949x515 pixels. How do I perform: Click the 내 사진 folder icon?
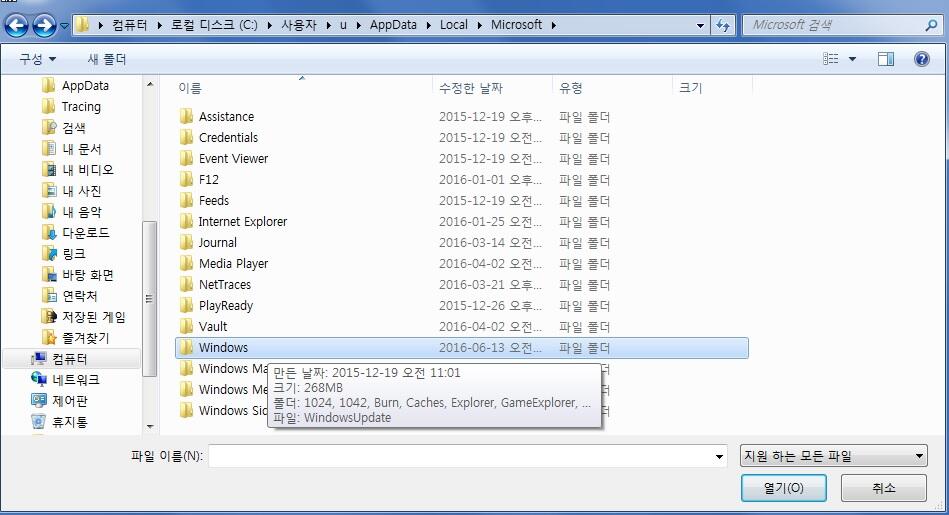coord(49,191)
